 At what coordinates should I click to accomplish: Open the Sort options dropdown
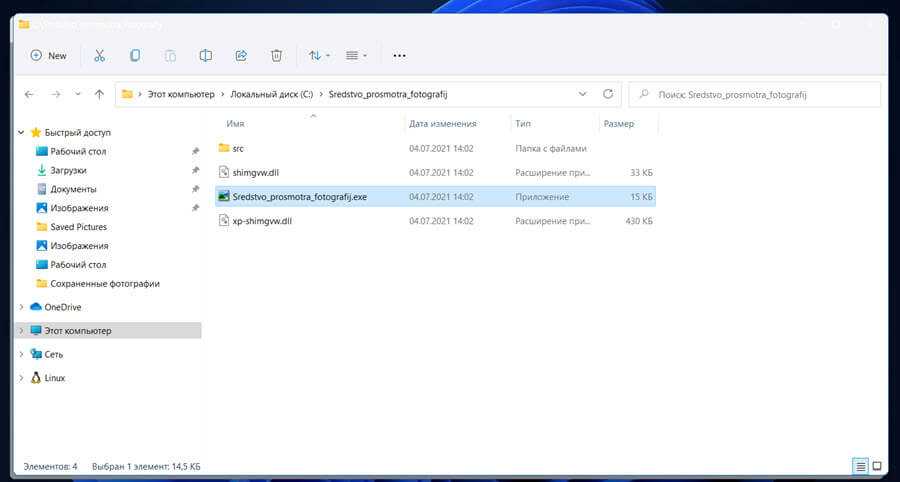point(319,56)
